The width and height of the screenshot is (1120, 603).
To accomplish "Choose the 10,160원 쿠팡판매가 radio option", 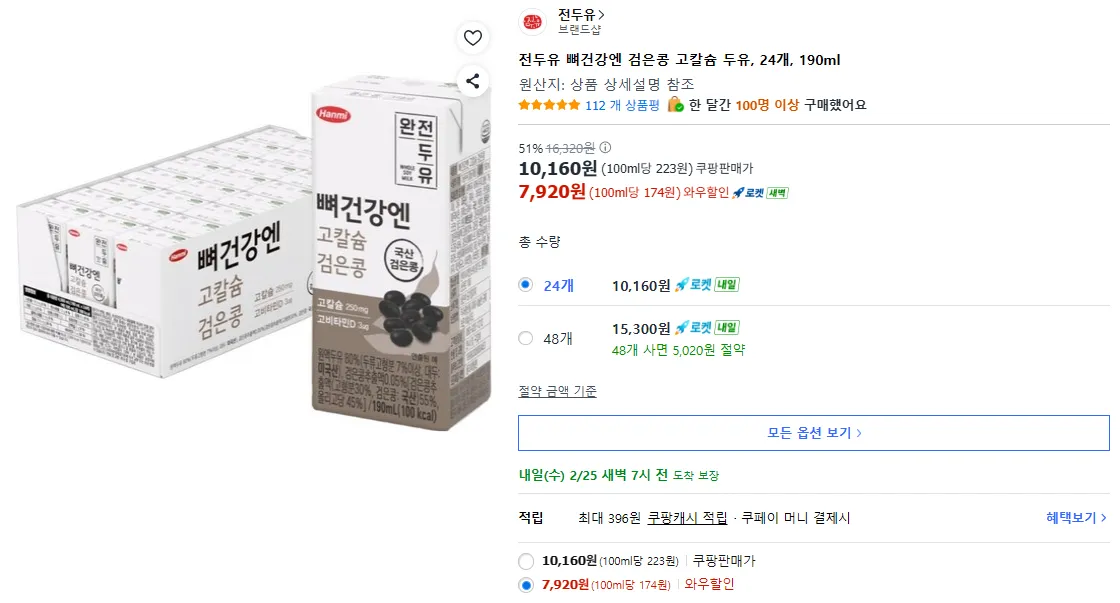I will pyautogui.click(x=526, y=561).
